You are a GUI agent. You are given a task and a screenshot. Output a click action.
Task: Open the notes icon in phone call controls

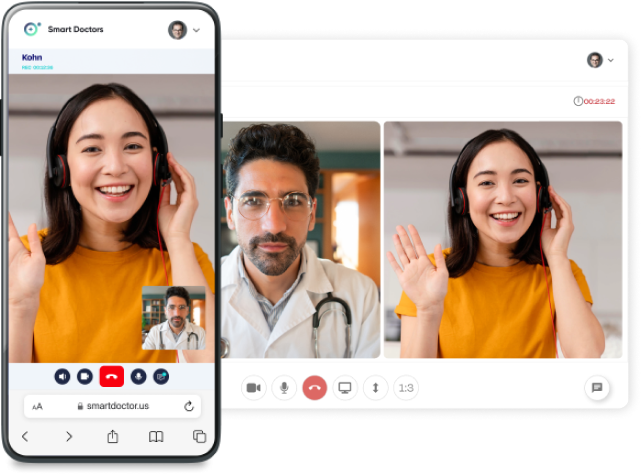point(160,376)
